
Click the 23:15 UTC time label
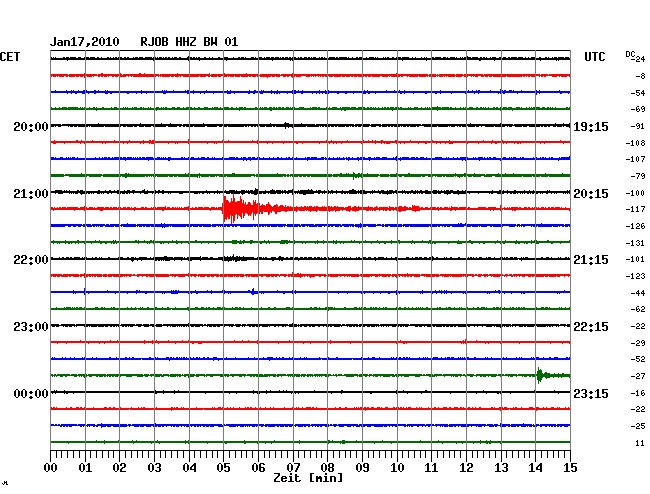coord(591,393)
